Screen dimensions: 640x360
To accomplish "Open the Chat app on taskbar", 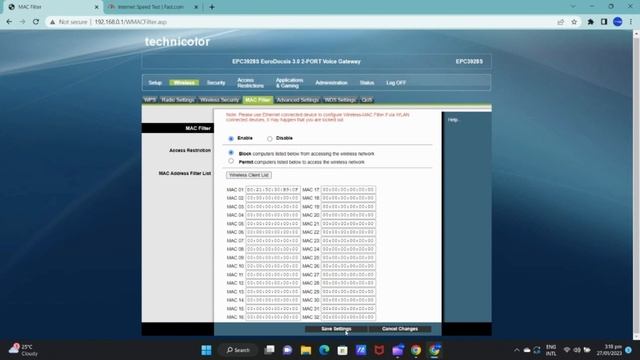I will click(287, 350).
